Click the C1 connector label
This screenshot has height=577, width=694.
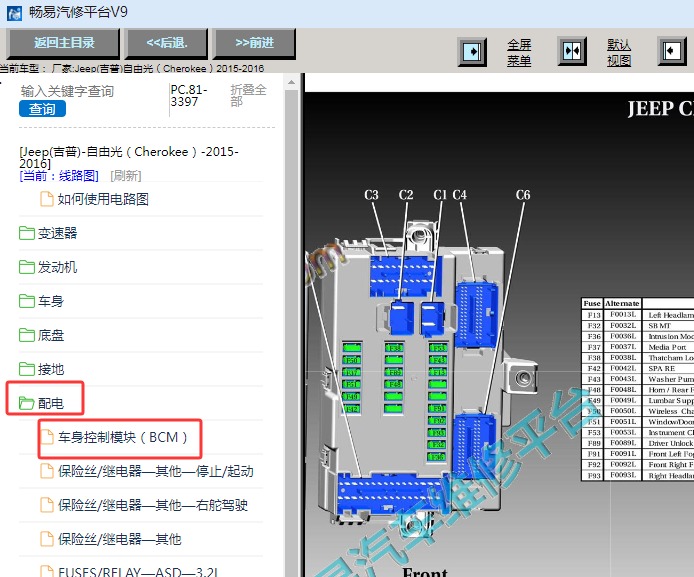click(440, 195)
